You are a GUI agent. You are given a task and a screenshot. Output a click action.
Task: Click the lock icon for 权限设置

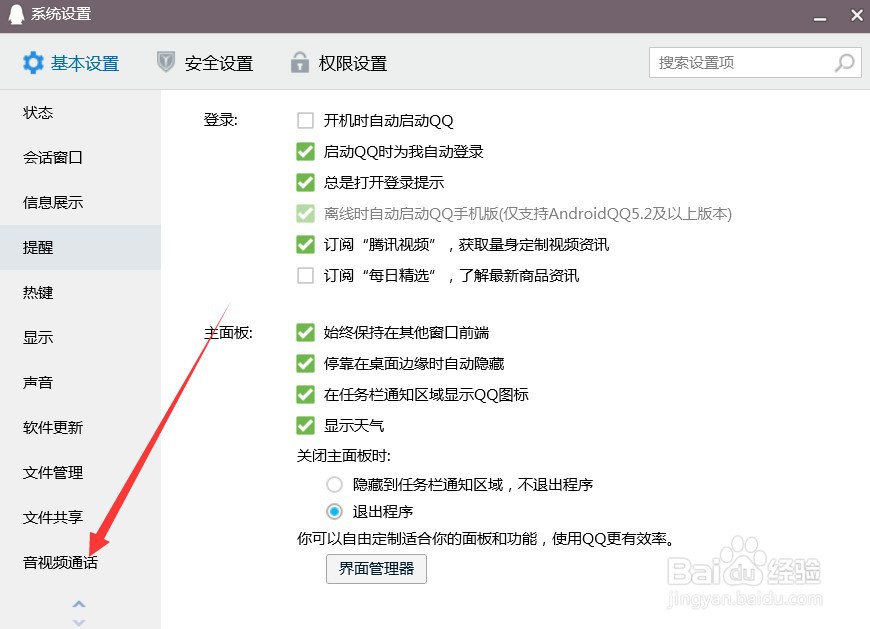(300, 62)
